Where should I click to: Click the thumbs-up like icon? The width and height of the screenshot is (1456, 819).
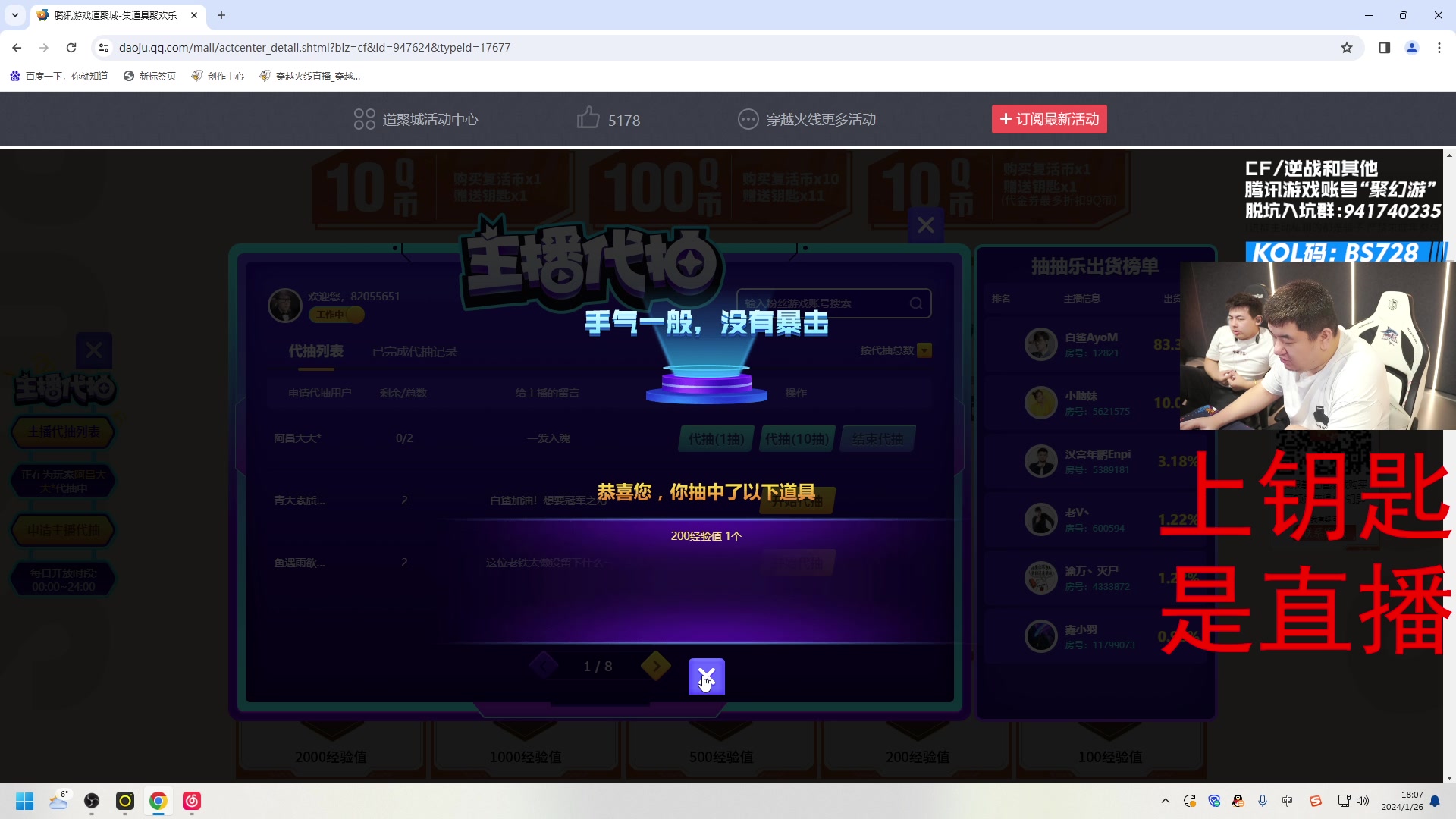[x=588, y=118]
